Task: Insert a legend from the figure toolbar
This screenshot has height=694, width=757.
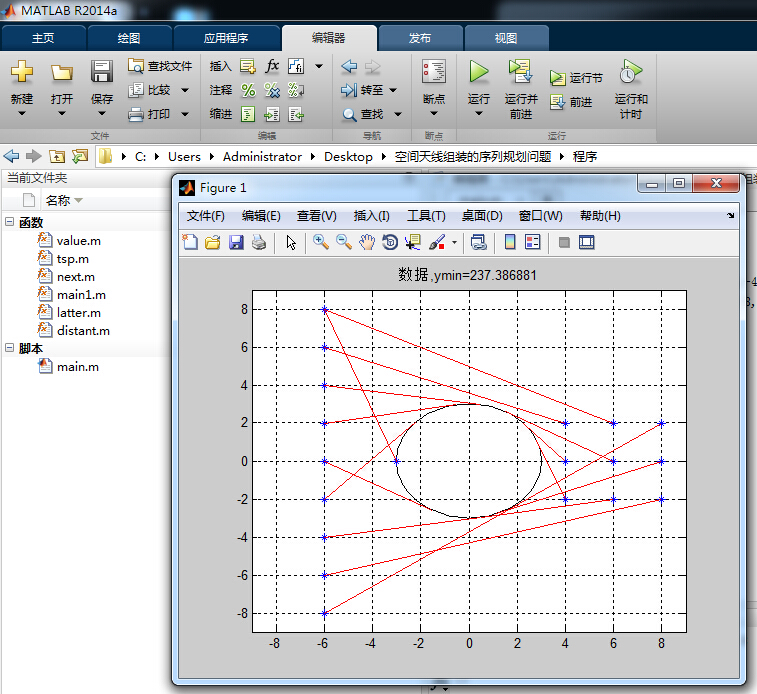Action: [533, 242]
